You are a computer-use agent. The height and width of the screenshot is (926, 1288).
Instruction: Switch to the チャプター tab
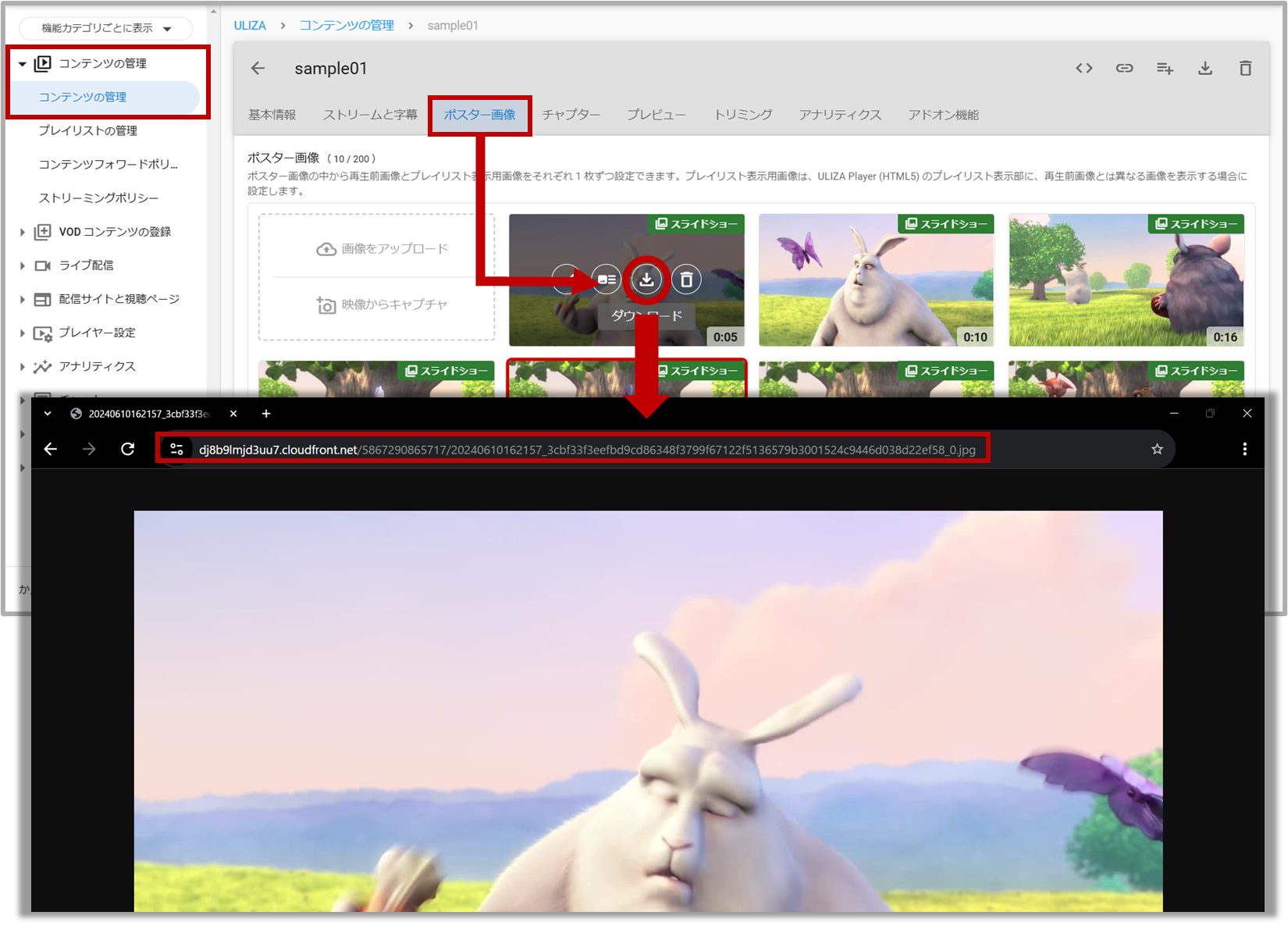point(571,115)
